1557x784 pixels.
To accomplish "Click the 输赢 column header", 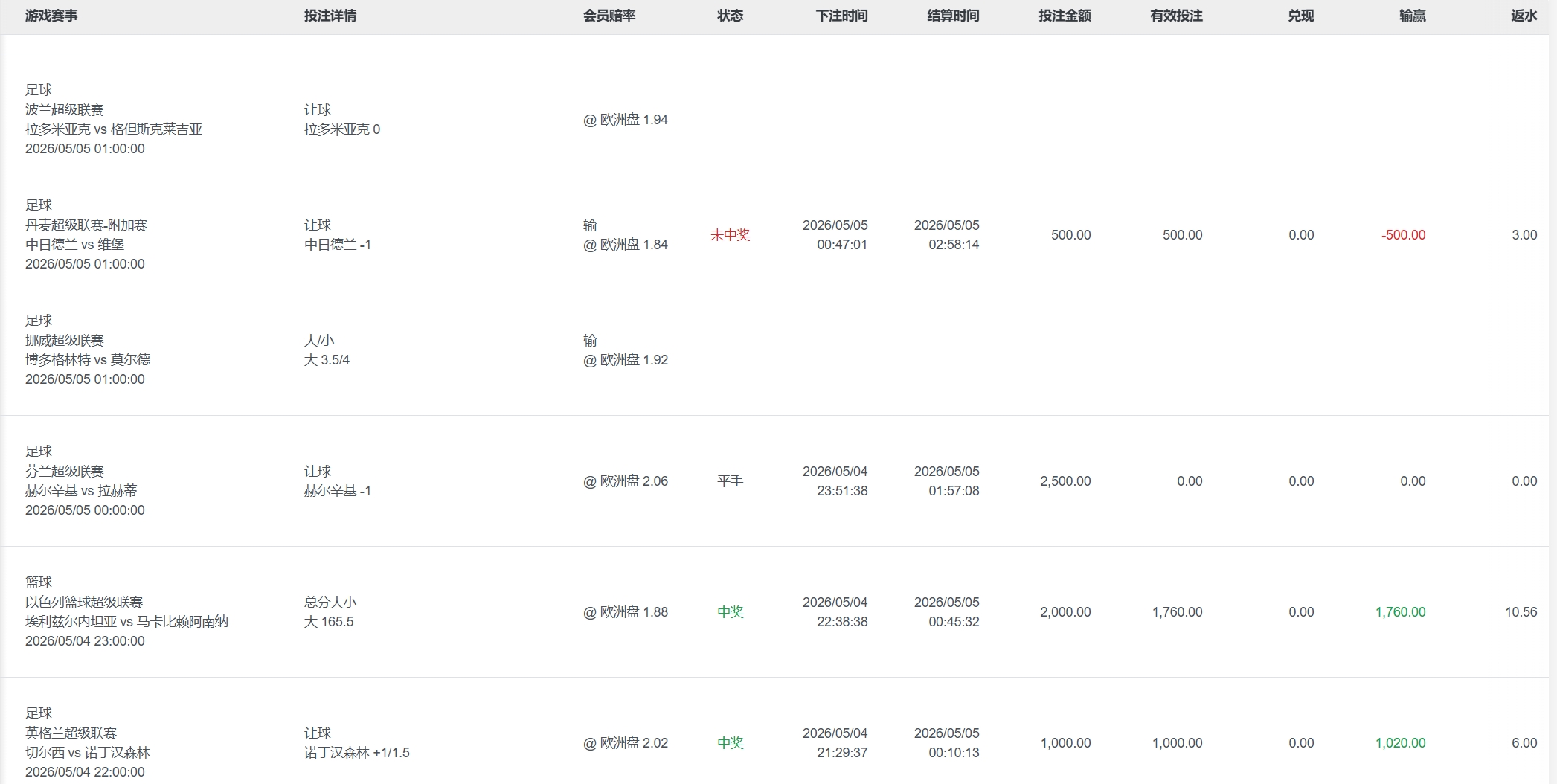I will tap(1413, 16).
